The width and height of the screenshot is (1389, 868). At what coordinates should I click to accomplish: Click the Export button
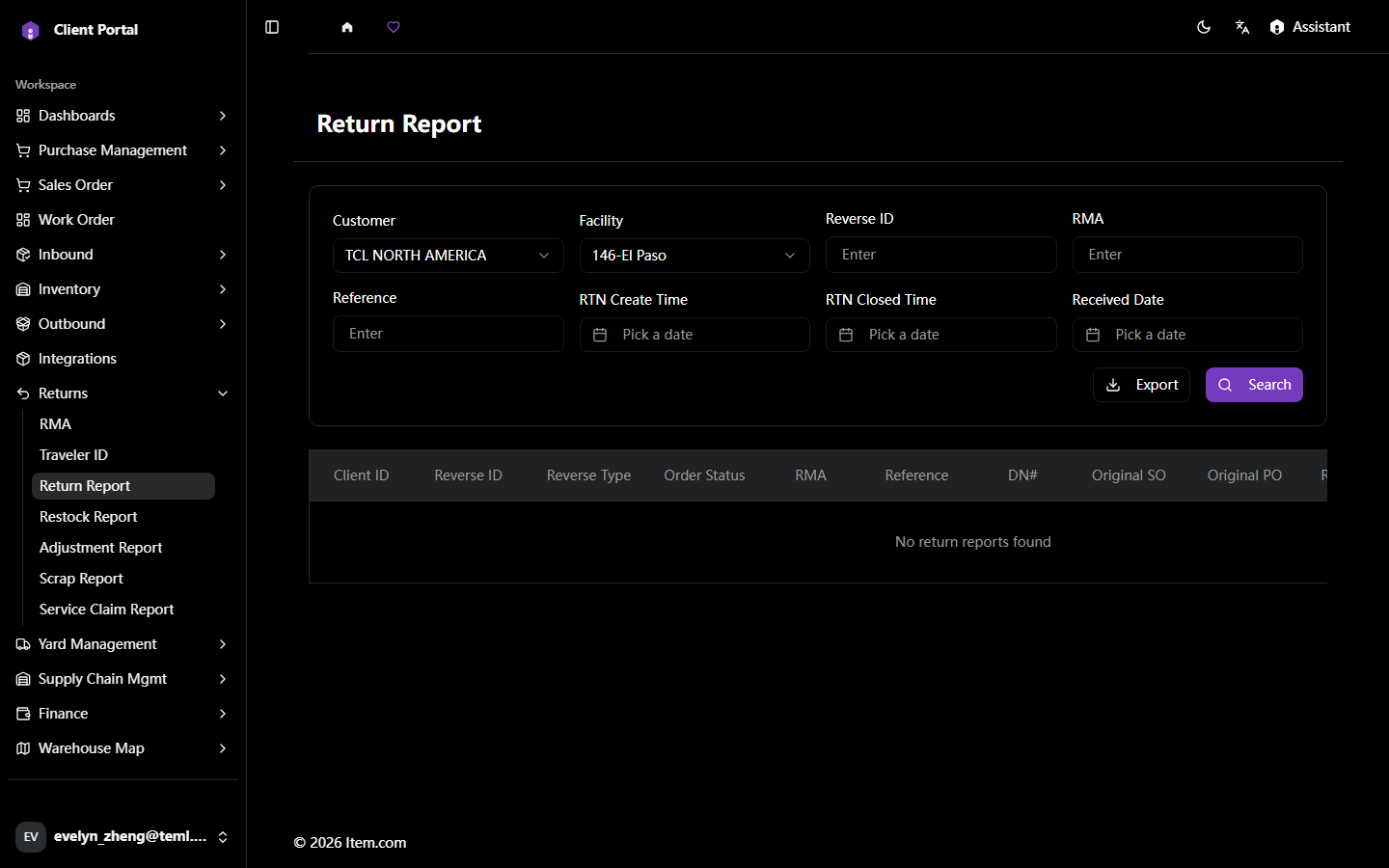[1141, 385]
